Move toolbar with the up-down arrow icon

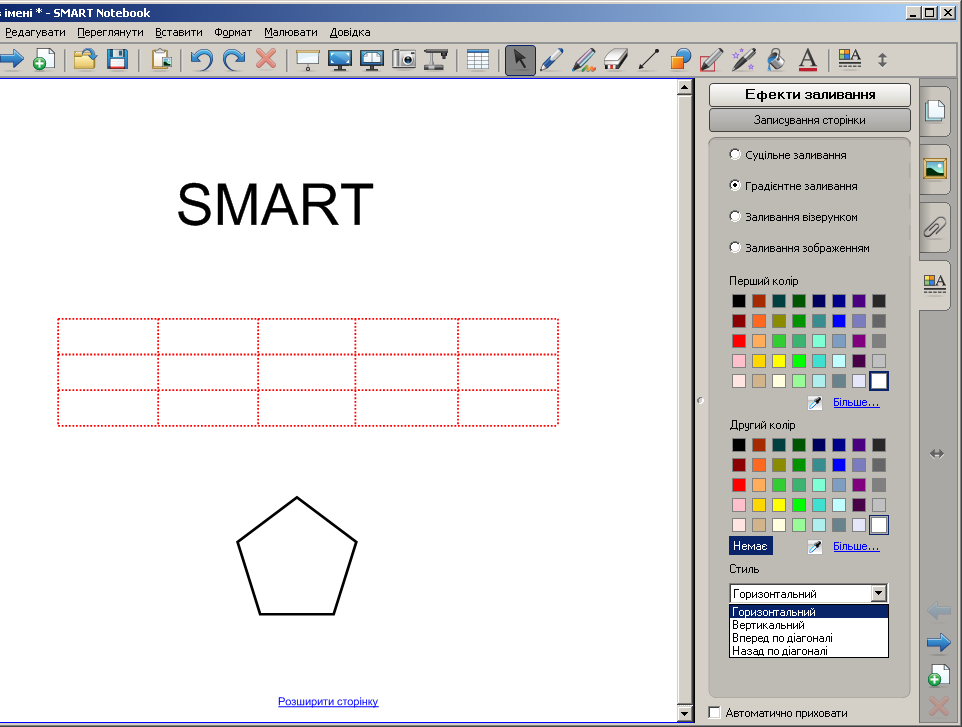tap(882, 60)
